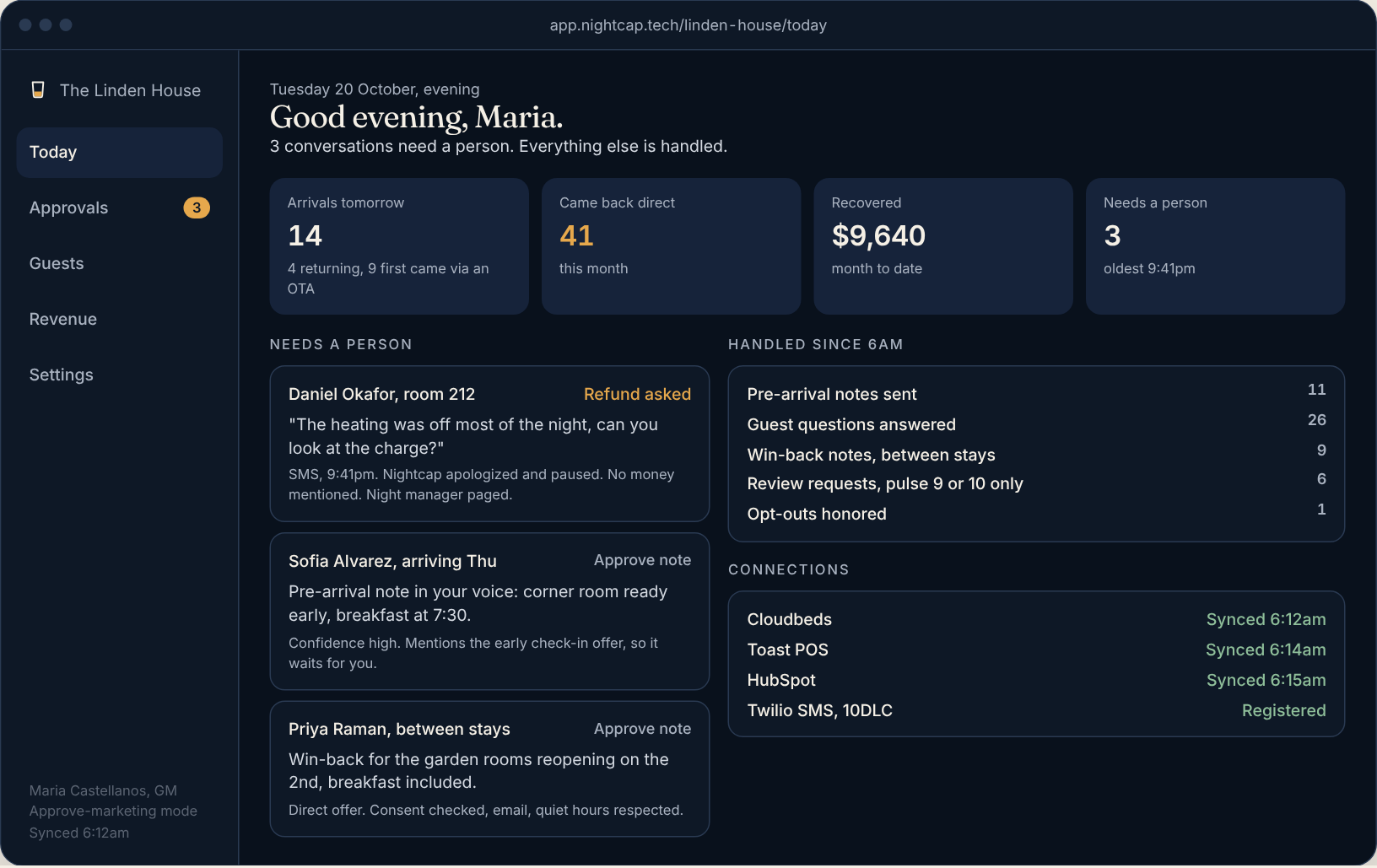1377x868 pixels.
Task: Click the Synced 6:12am status for Cloudbeds
Action: [x=1266, y=619]
